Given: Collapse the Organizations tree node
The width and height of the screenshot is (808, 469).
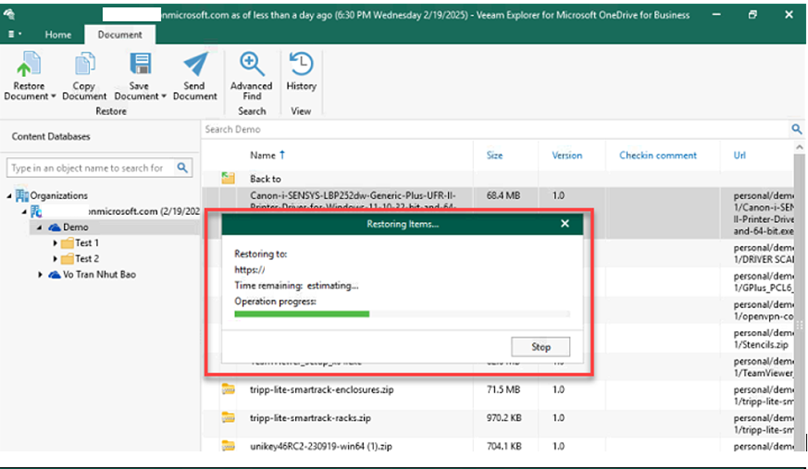Looking at the screenshot, I should [x=10, y=196].
